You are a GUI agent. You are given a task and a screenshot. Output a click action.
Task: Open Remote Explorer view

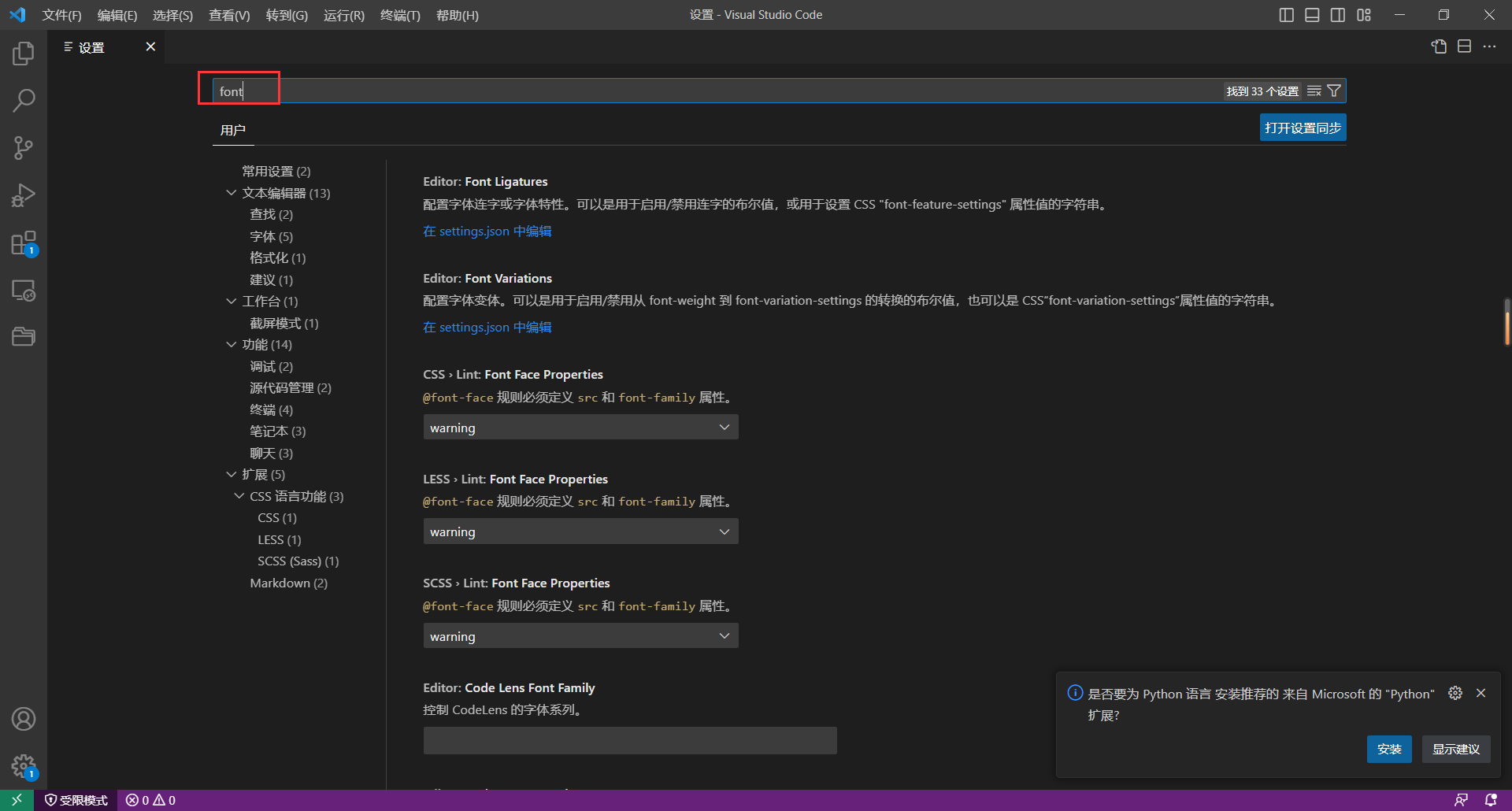24,291
